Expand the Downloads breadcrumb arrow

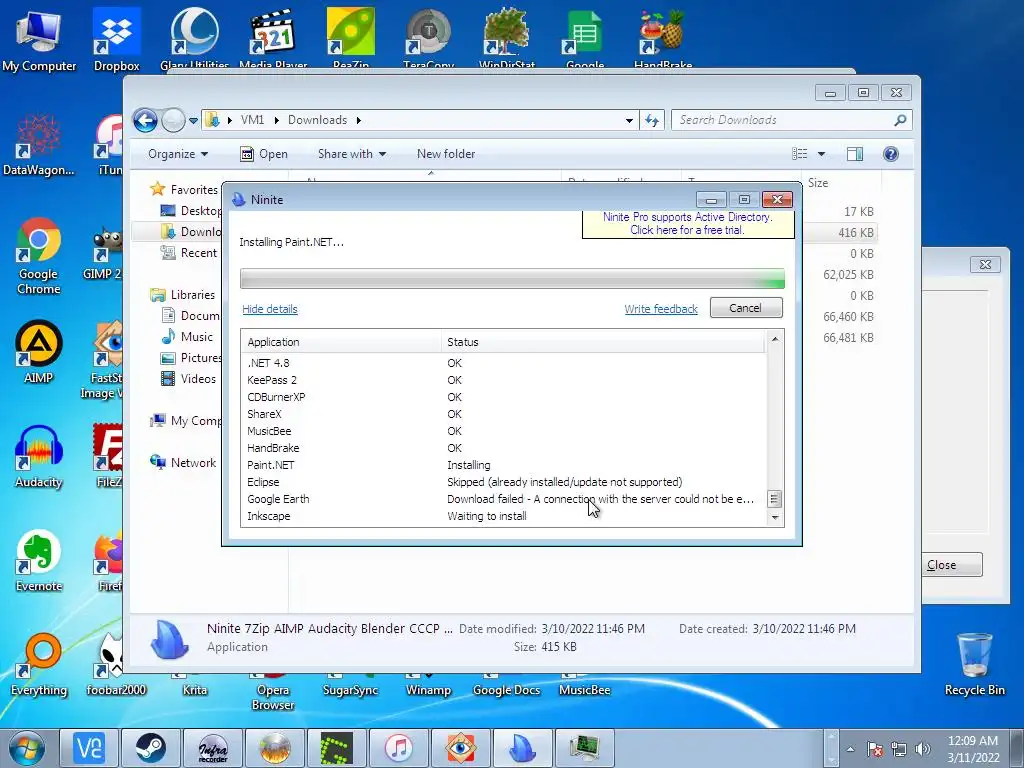tap(359, 120)
